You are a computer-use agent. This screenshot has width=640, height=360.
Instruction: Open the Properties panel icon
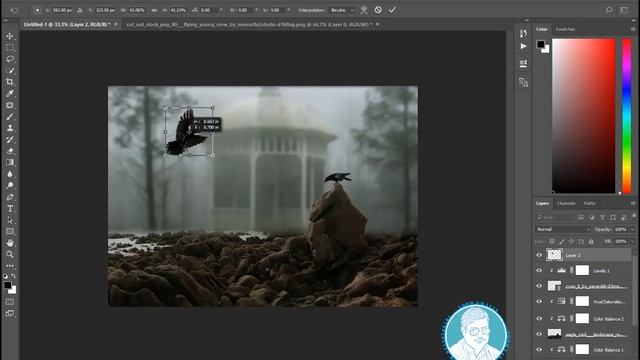pyautogui.click(x=523, y=63)
